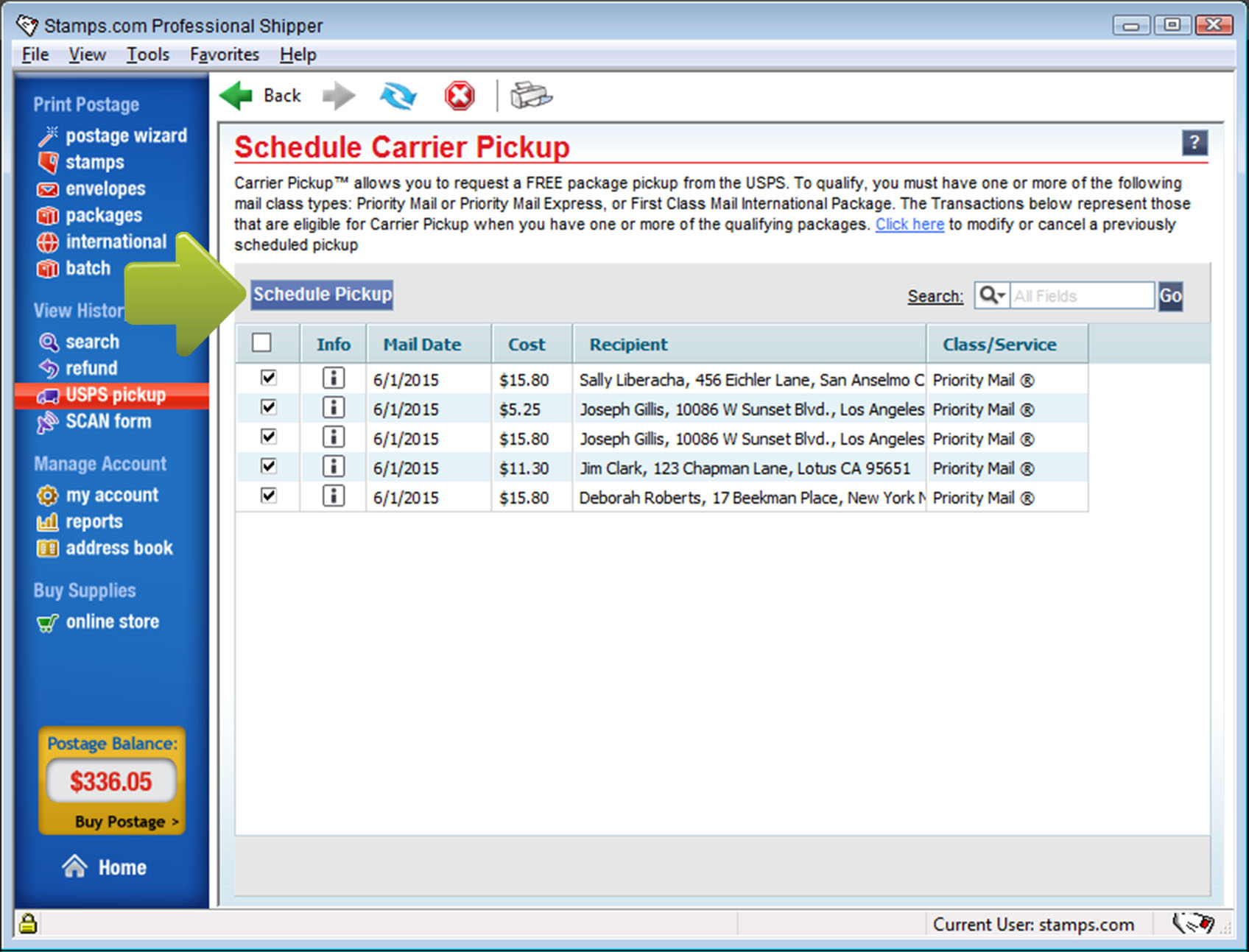
Task: Open info for Deborah Roberts row
Action: [x=334, y=497]
